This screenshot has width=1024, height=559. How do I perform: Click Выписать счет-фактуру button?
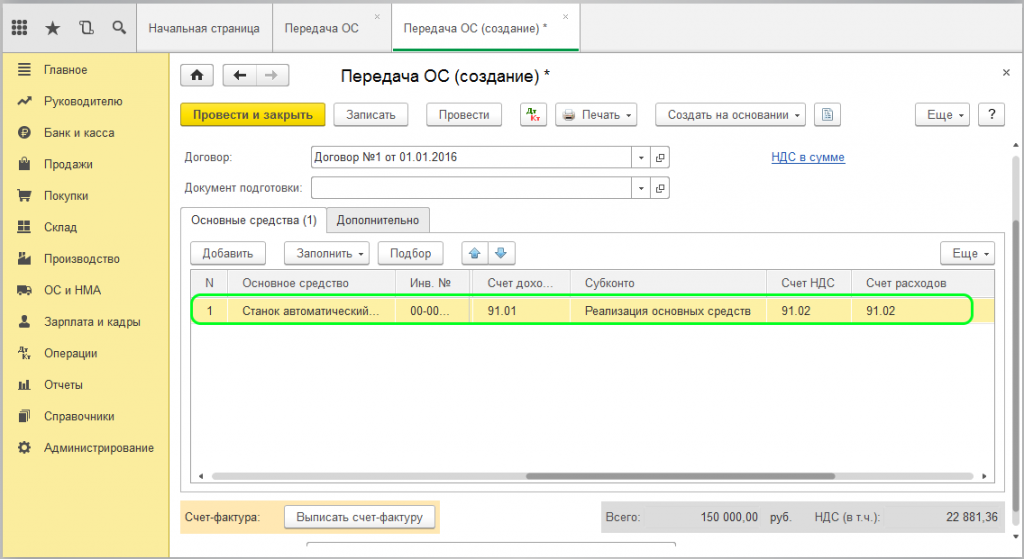(x=359, y=517)
